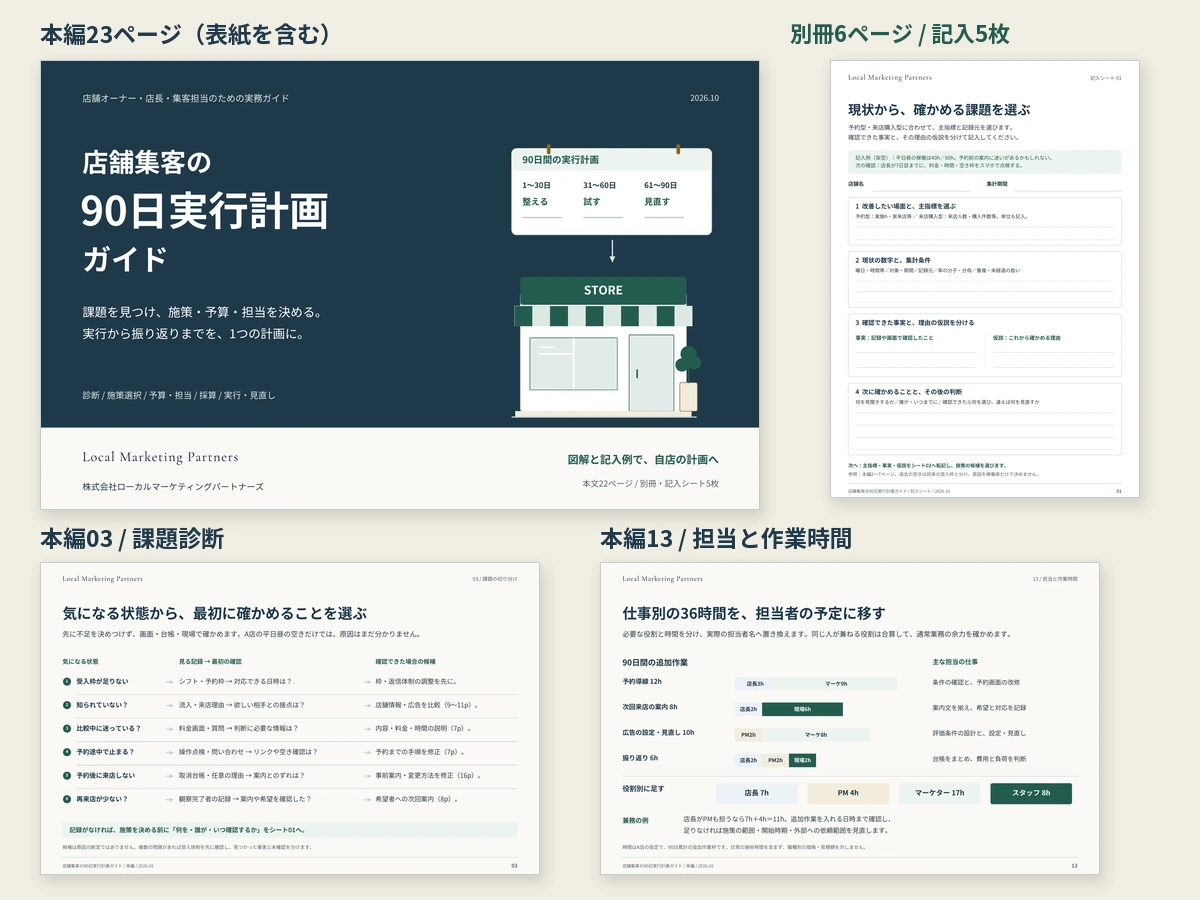This screenshot has height=900, width=1200.
Task: Click numbered bullet 6 beside 再来店が少ない?
Action: (x=67, y=799)
